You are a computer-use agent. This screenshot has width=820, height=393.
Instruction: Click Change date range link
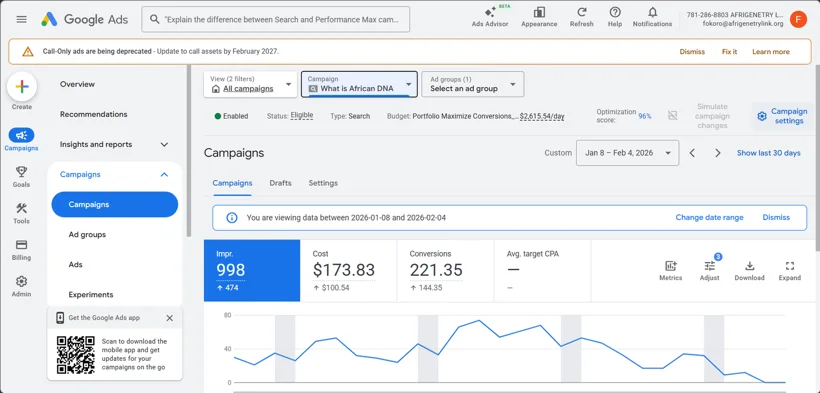709,217
